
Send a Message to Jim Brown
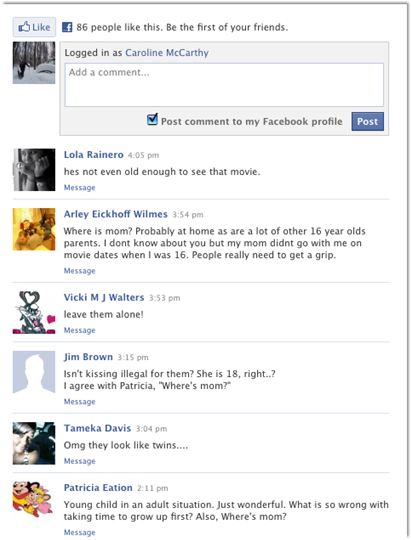pos(80,402)
